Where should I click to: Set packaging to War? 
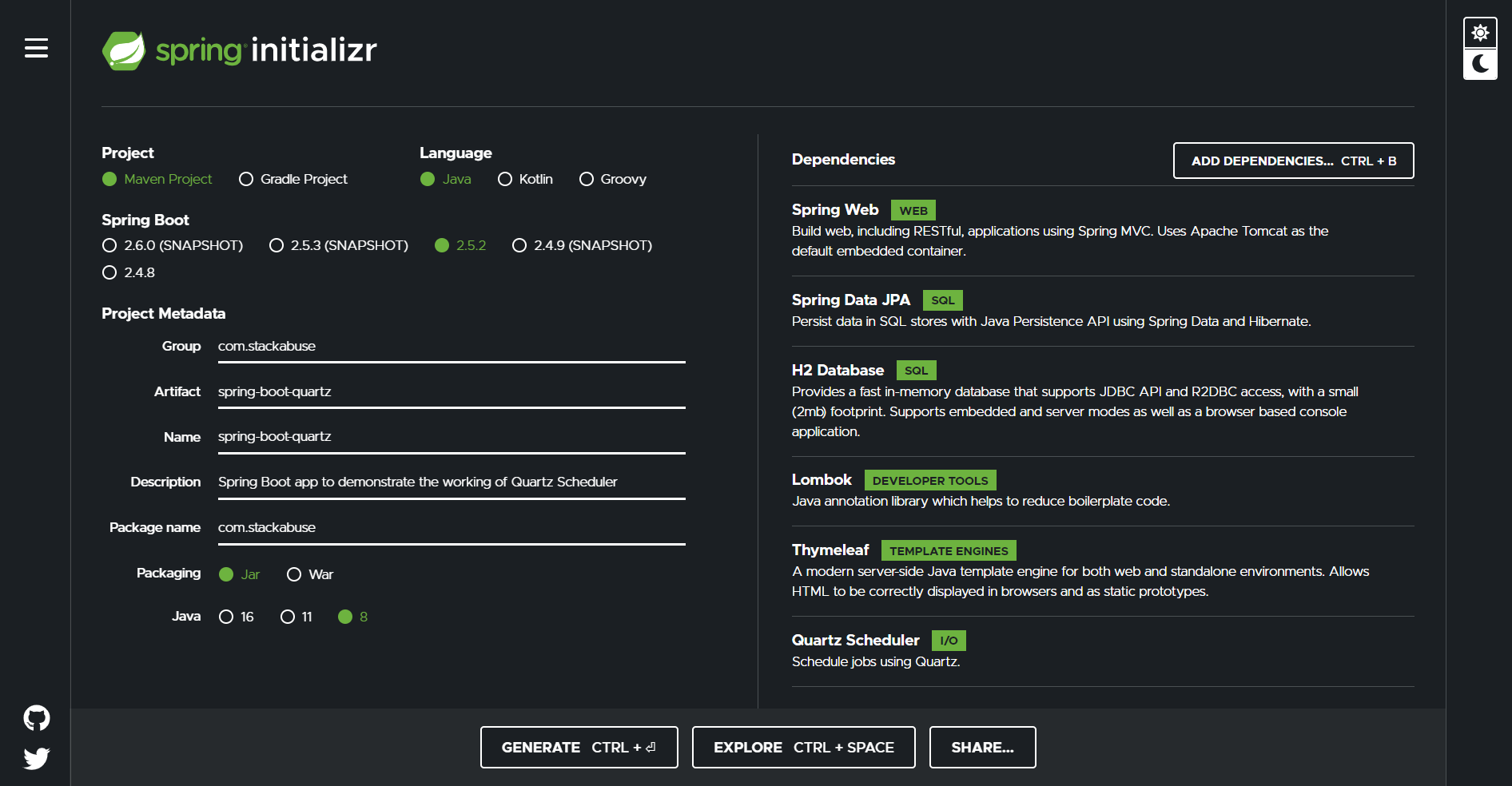coord(310,574)
